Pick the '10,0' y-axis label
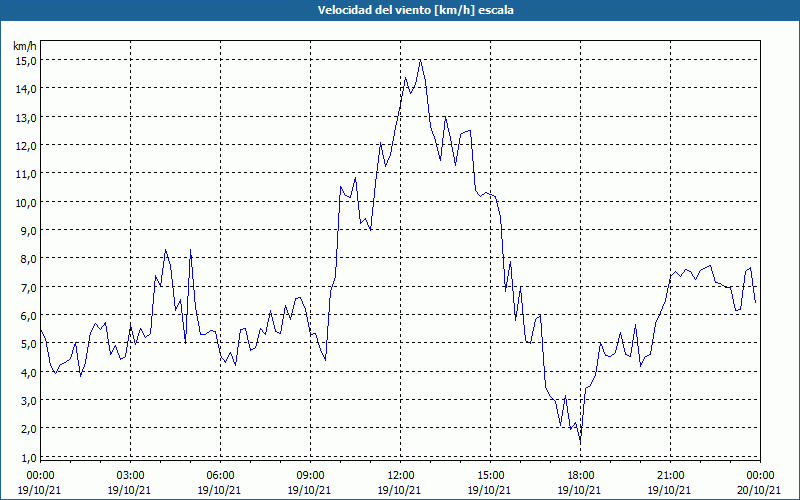Screen dimensions: 800x500 coord(26,203)
